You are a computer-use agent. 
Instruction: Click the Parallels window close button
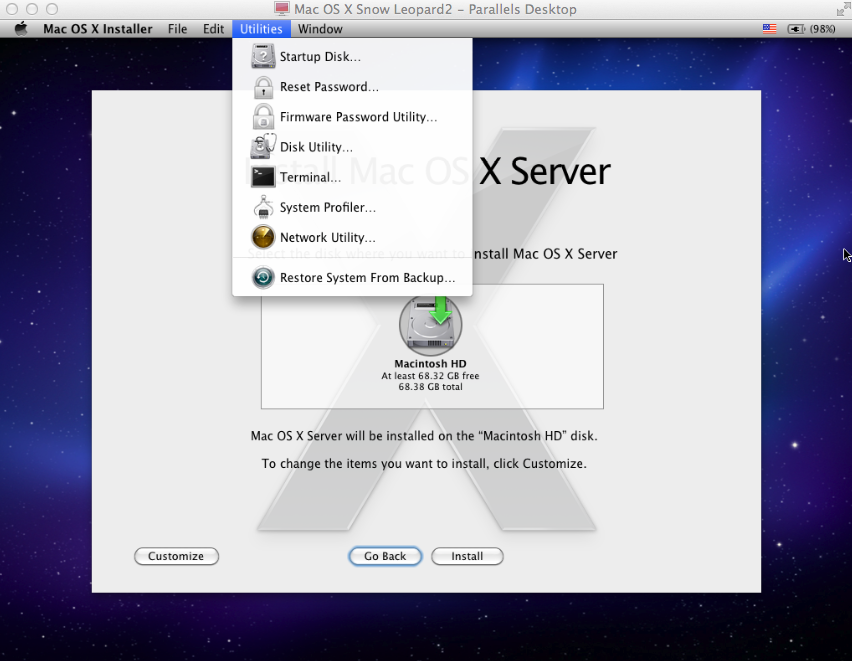tap(11, 9)
